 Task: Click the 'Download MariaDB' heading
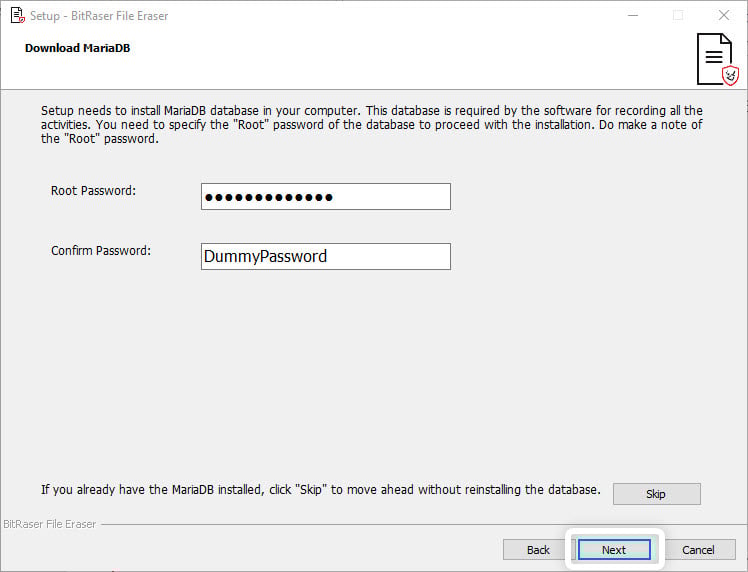(77, 48)
